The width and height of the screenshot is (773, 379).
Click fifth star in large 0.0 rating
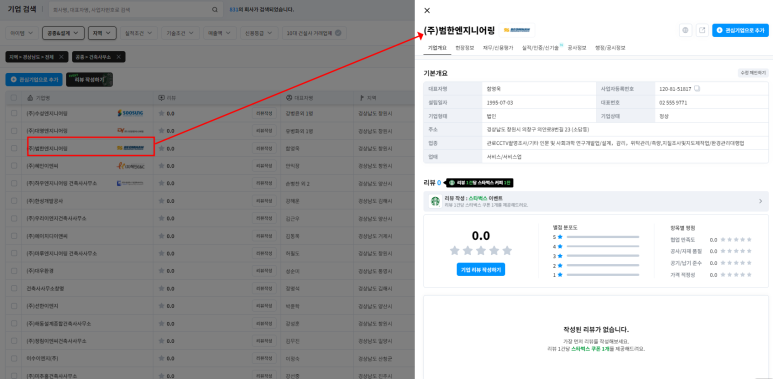507,250
